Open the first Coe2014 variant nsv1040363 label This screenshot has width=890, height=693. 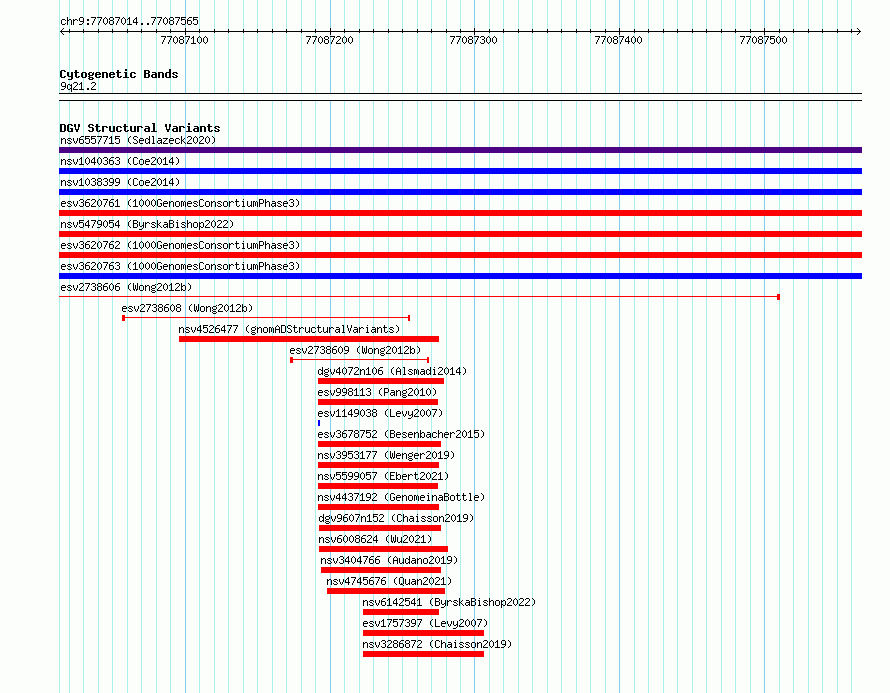(120, 161)
